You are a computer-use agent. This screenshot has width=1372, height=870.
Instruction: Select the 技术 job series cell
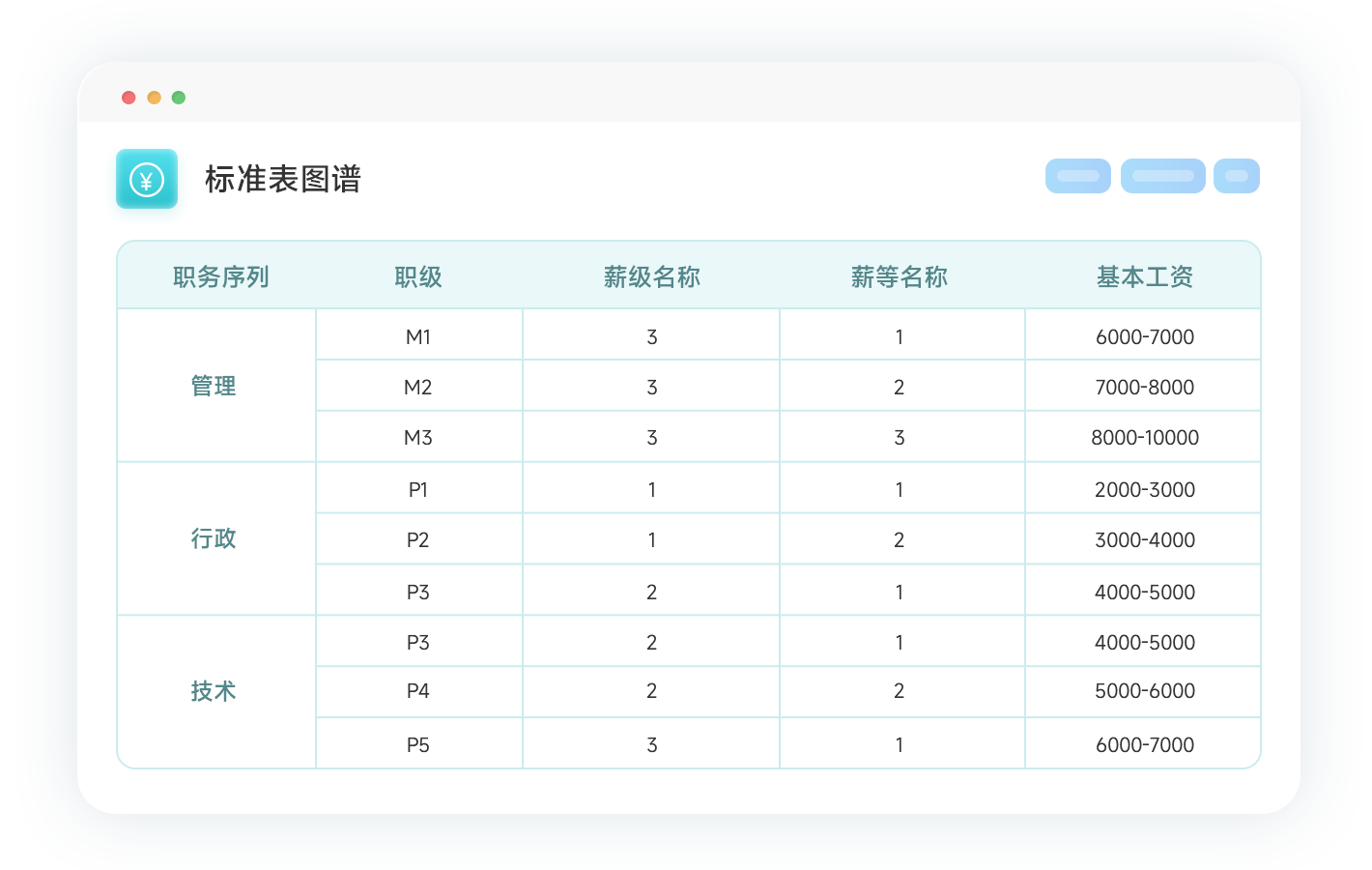tap(214, 691)
